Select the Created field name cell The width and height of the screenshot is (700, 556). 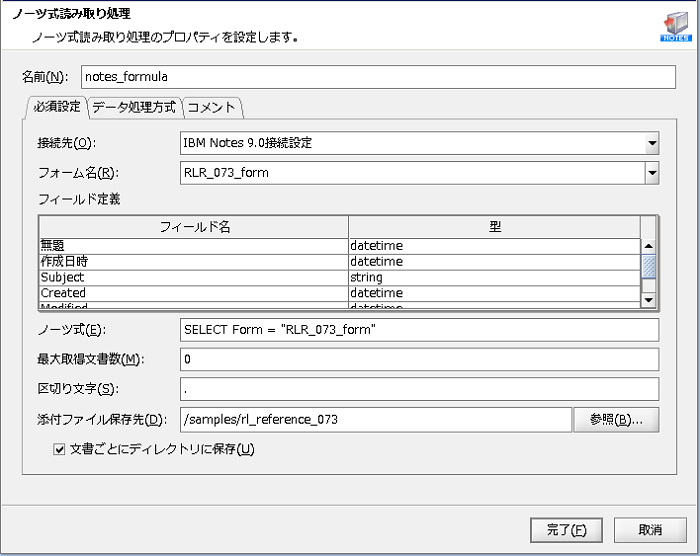tap(194, 293)
